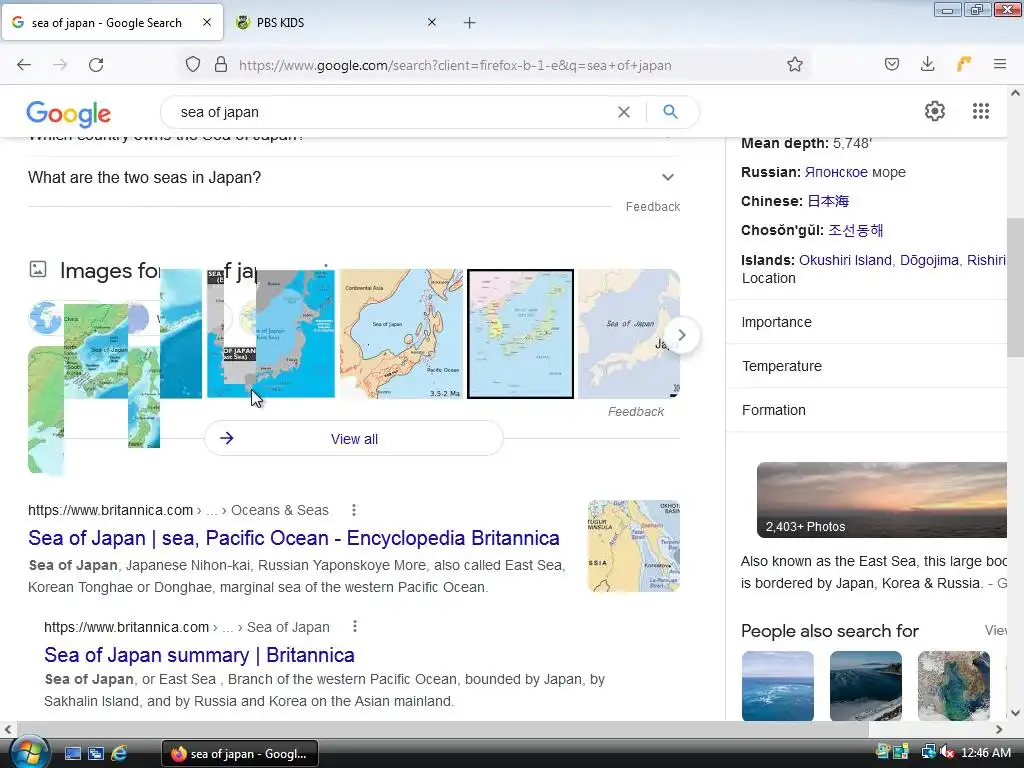Click the Switch between windows icon
Image resolution: width=1024 pixels, height=768 pixels.
(96, 754)
